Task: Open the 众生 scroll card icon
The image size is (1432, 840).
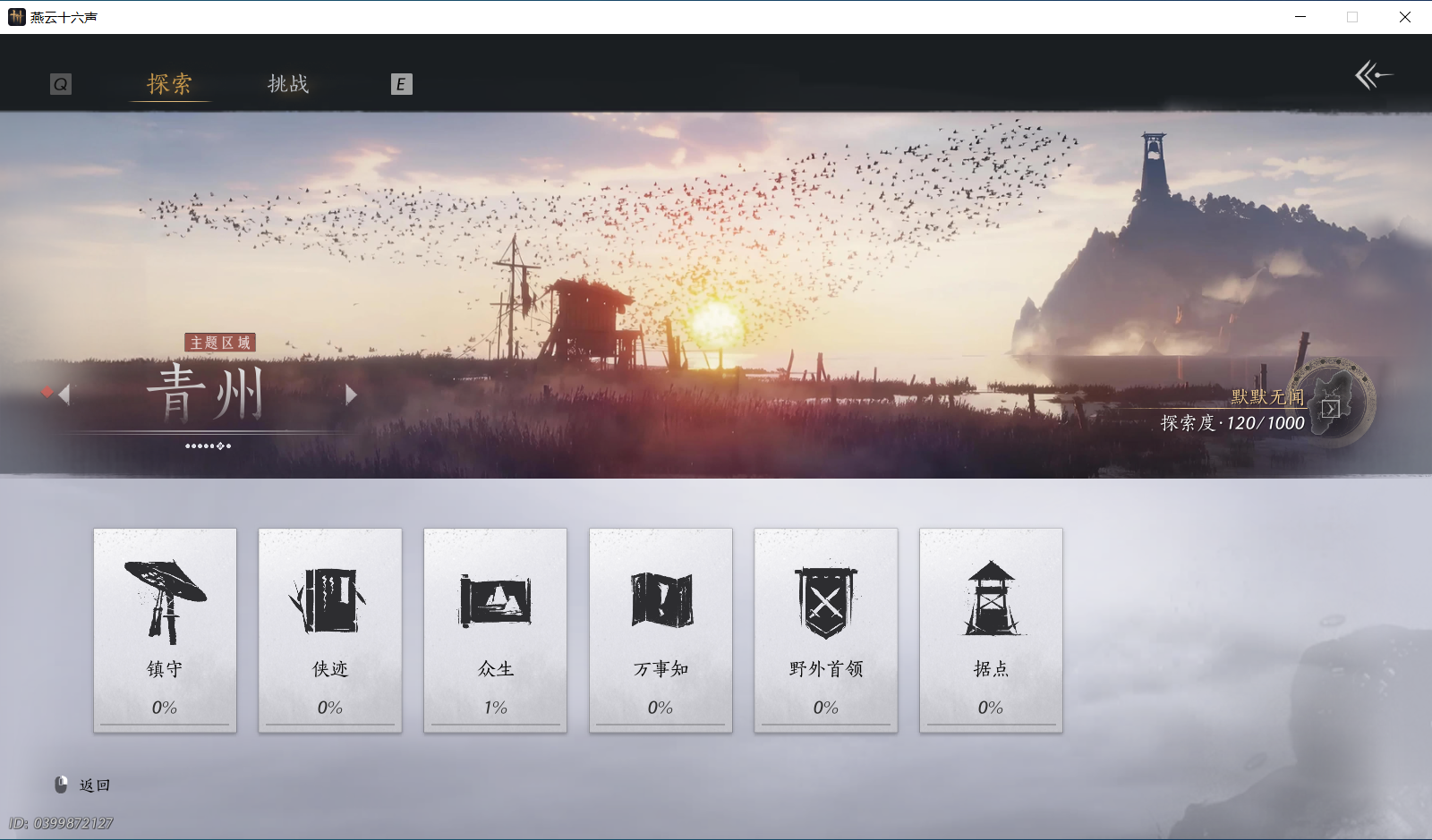Action: coord(495,600)
